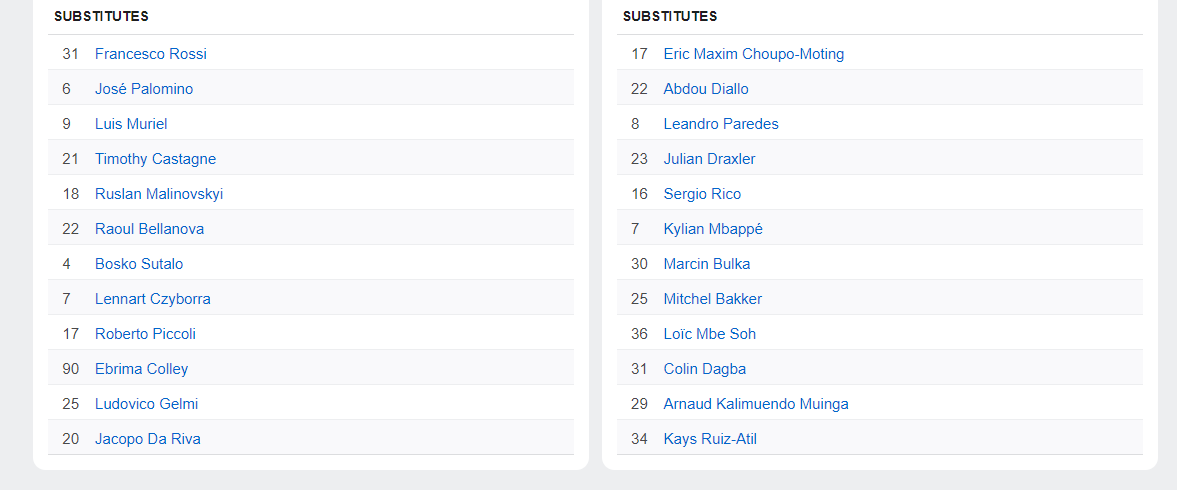
Task: Click Kays Ruiz-Atil's name
Action: tap(710, 439)
